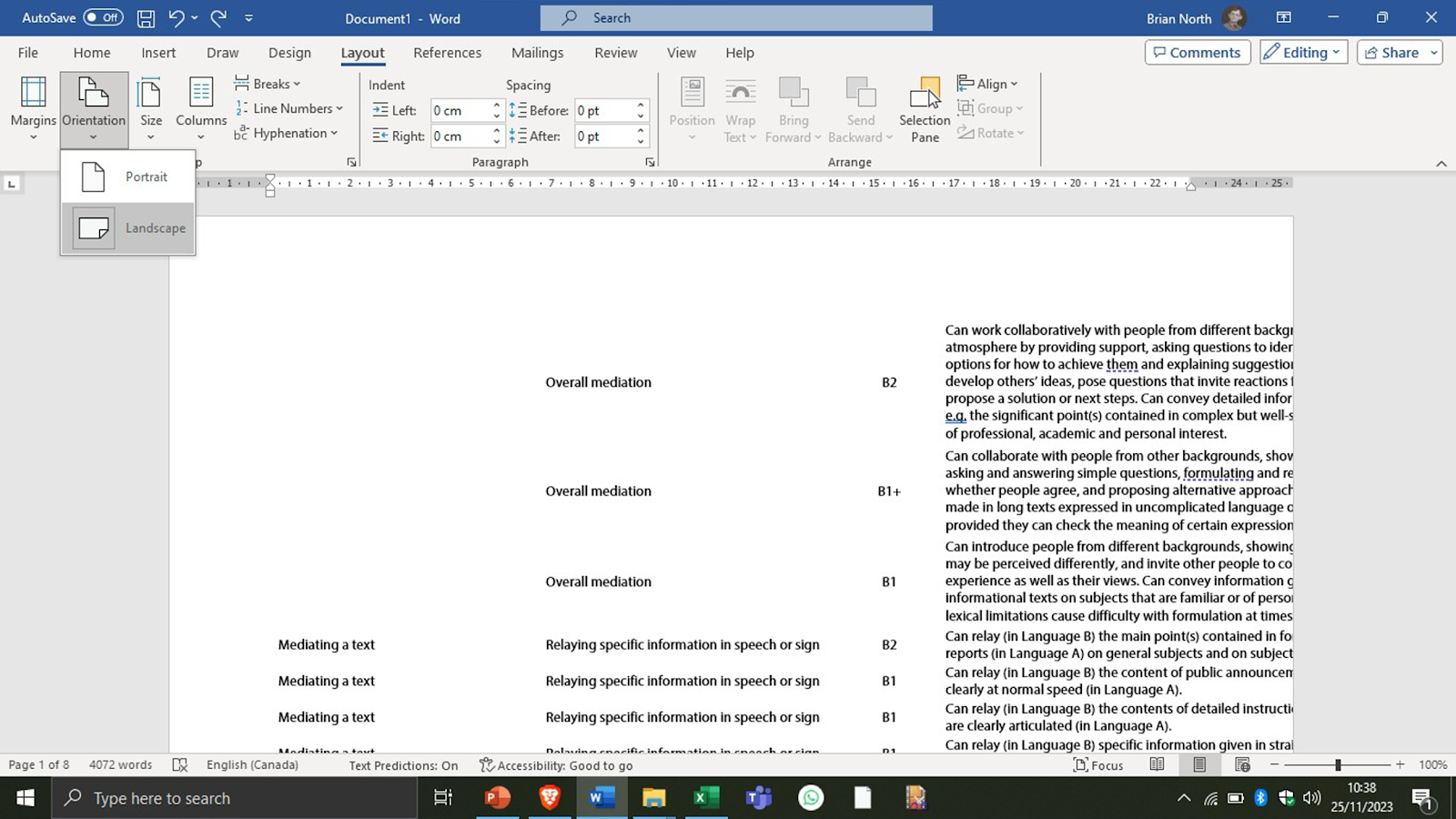This screenshot has height=819, width=1456.
Task: Expand the Align dropdown menu
Action: click(x=987, y=84)
